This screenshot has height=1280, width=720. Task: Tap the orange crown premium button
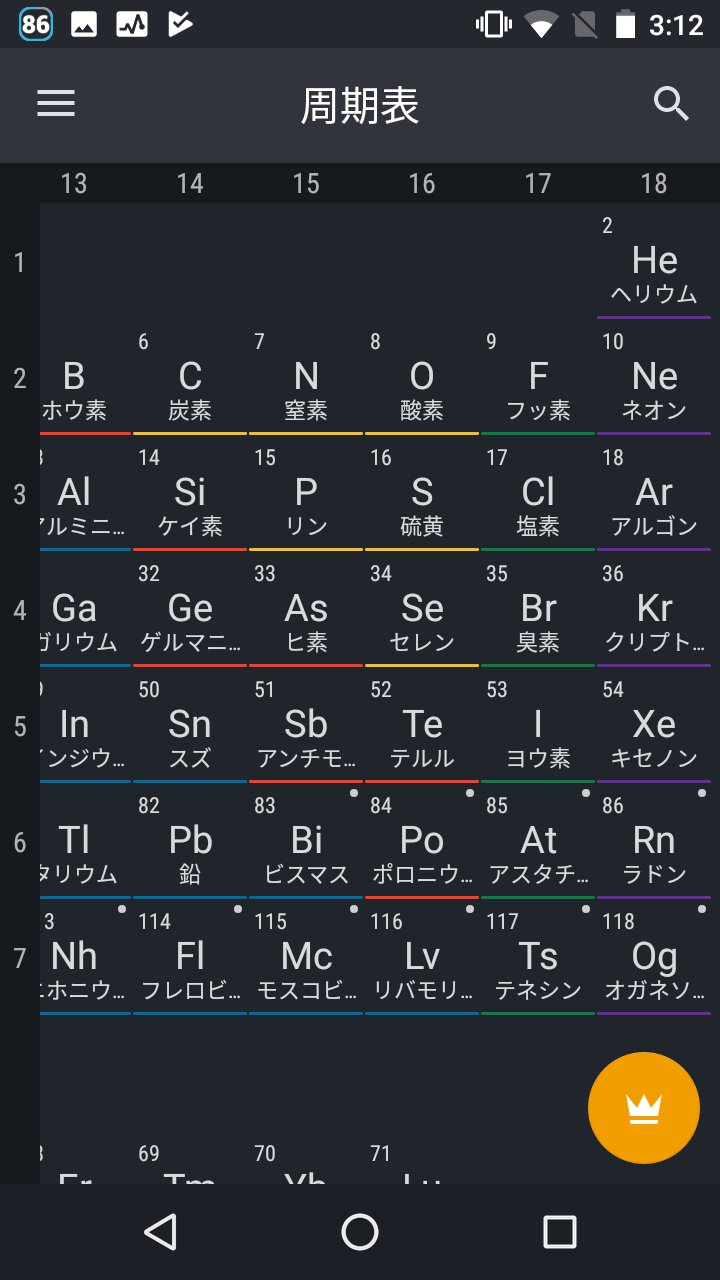pos(644,1108)
